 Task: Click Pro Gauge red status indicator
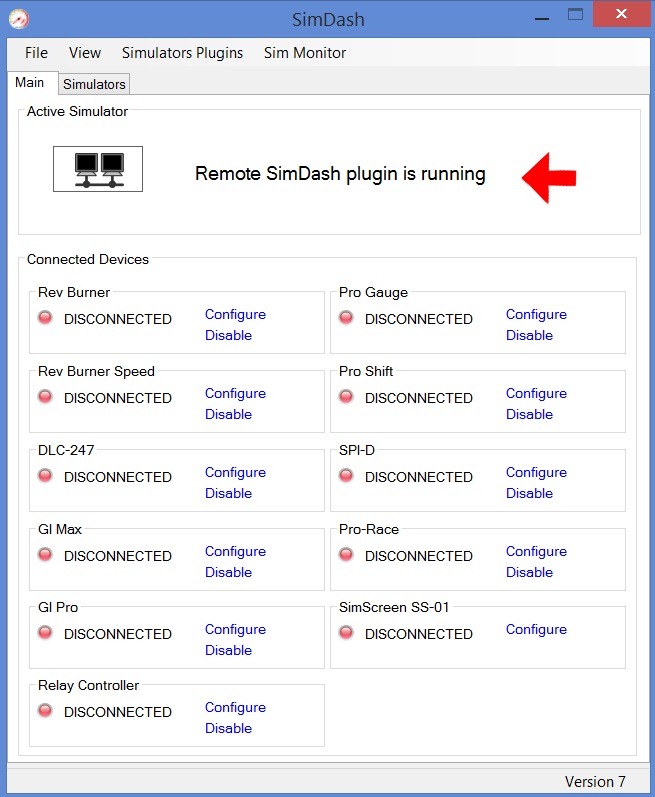[x=346, y=318]
